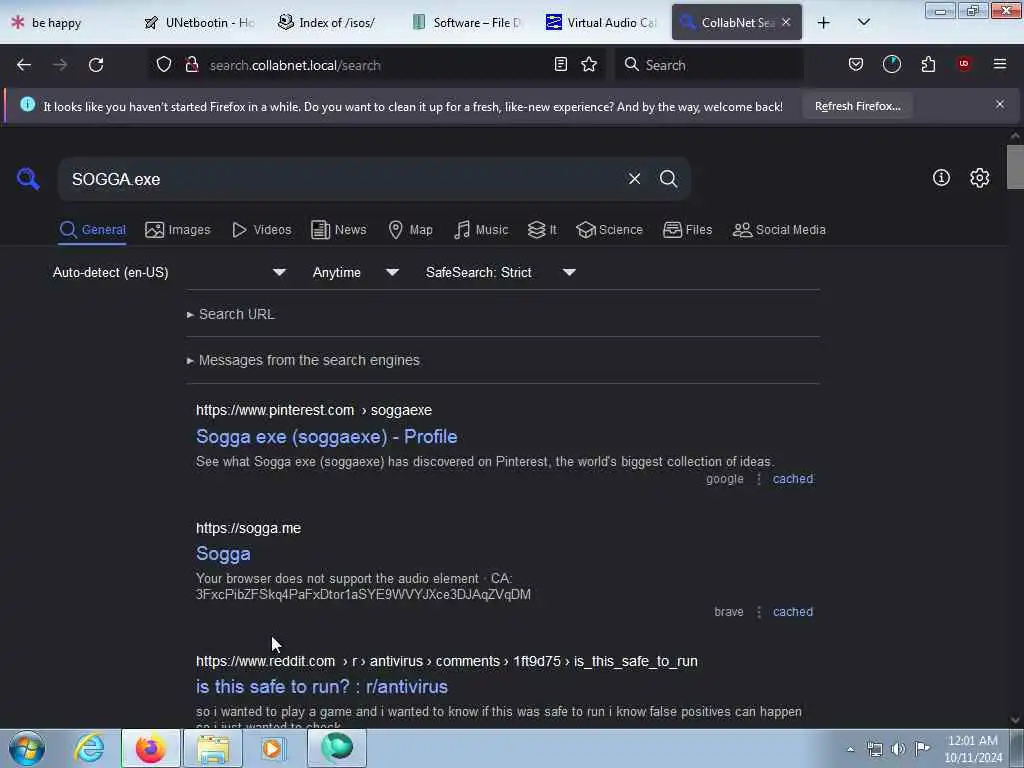This screenshot has width=1024, height=768.
Task: Switch to the Software – File tab
Action: tap(468, 22)
